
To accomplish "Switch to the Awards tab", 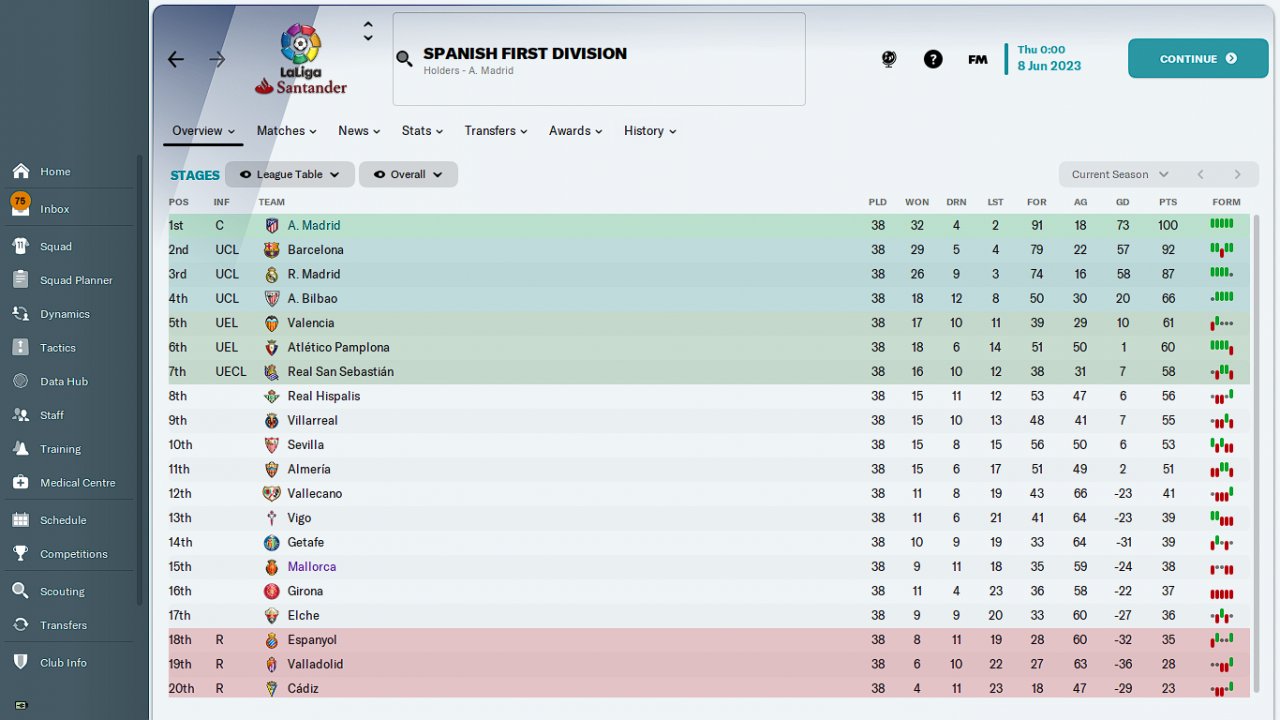I will [x=575, y=131].
